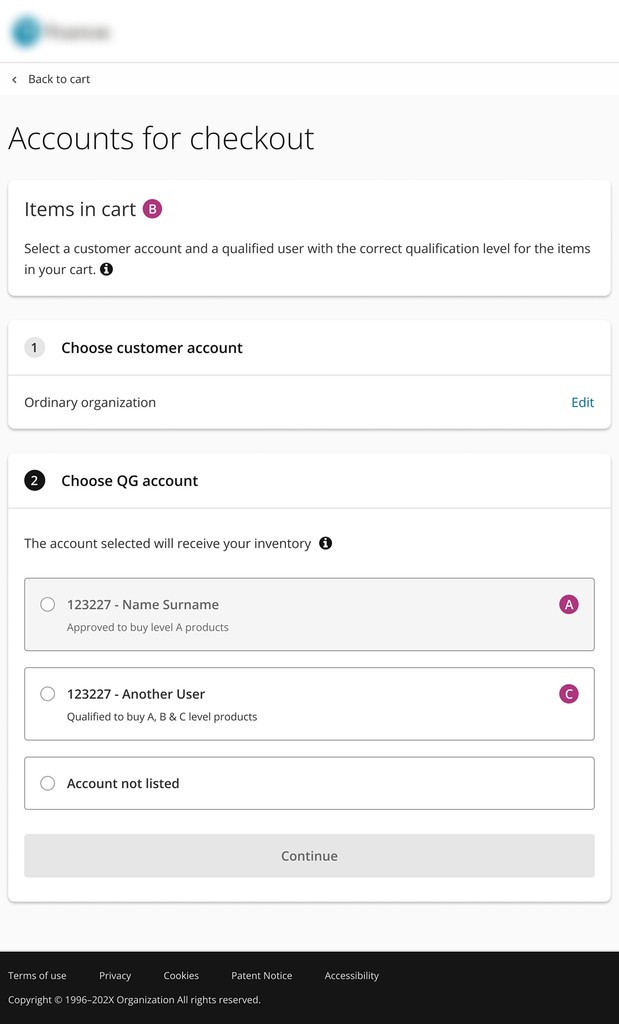Open the Cookies footer link
619x1024 pixels.
click(181, 975)
